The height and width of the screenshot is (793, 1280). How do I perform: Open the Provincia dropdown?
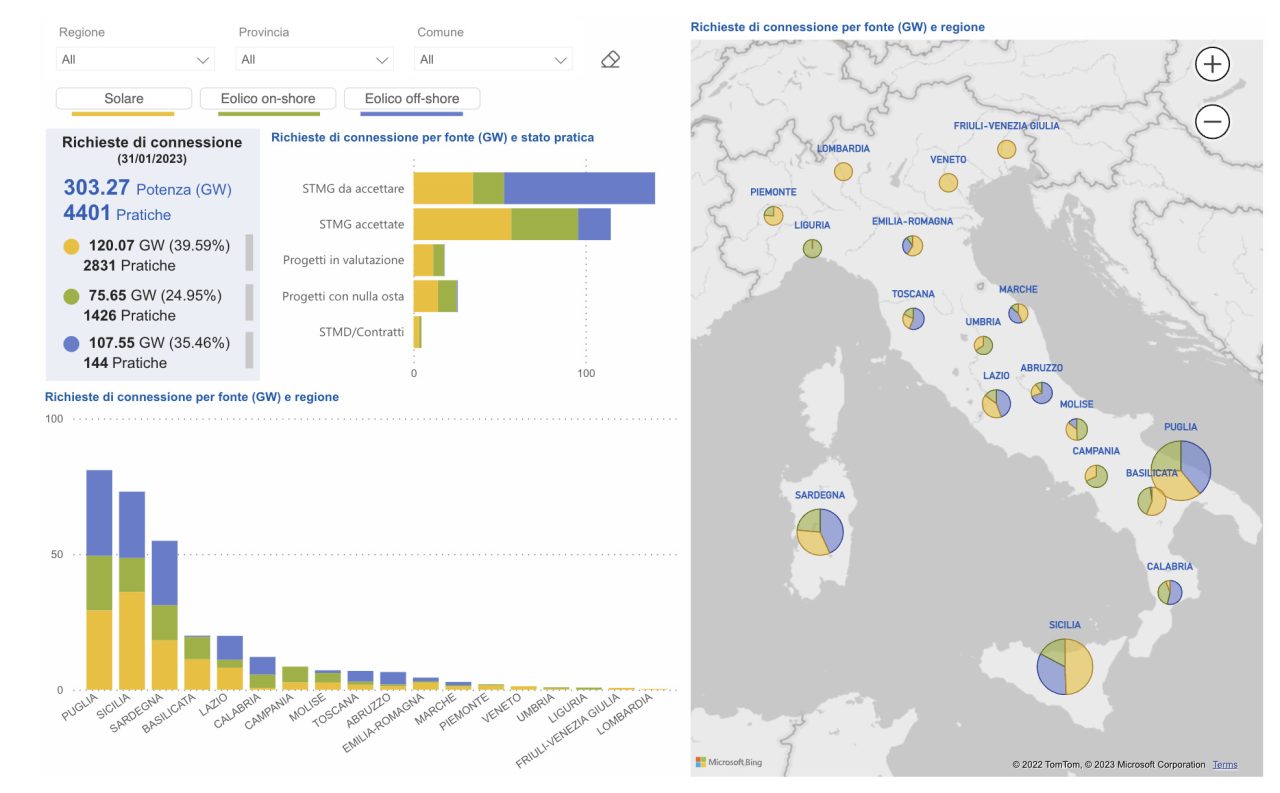[315, 59]
